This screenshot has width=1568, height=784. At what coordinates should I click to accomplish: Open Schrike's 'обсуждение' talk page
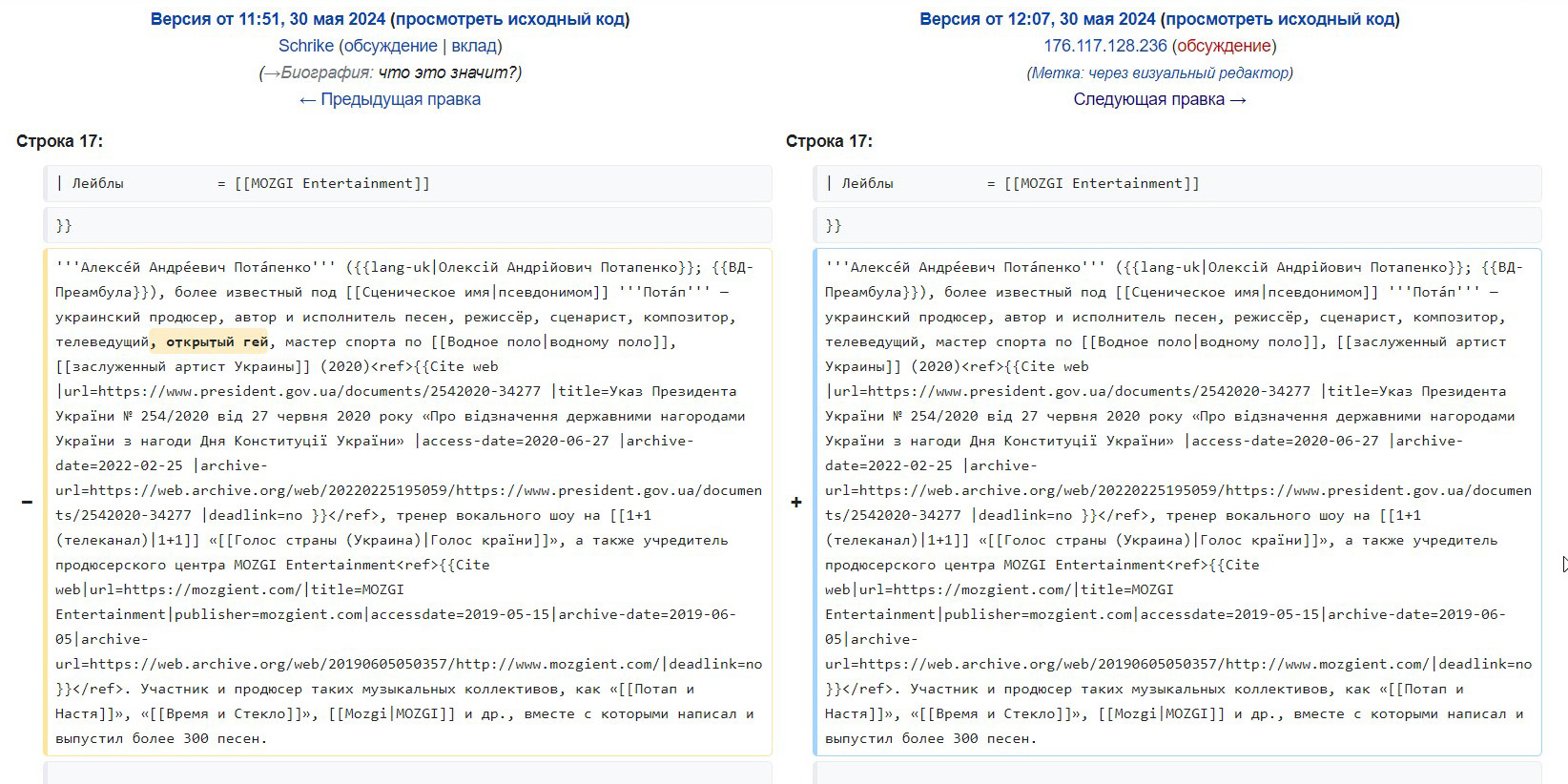coord(390,46)
